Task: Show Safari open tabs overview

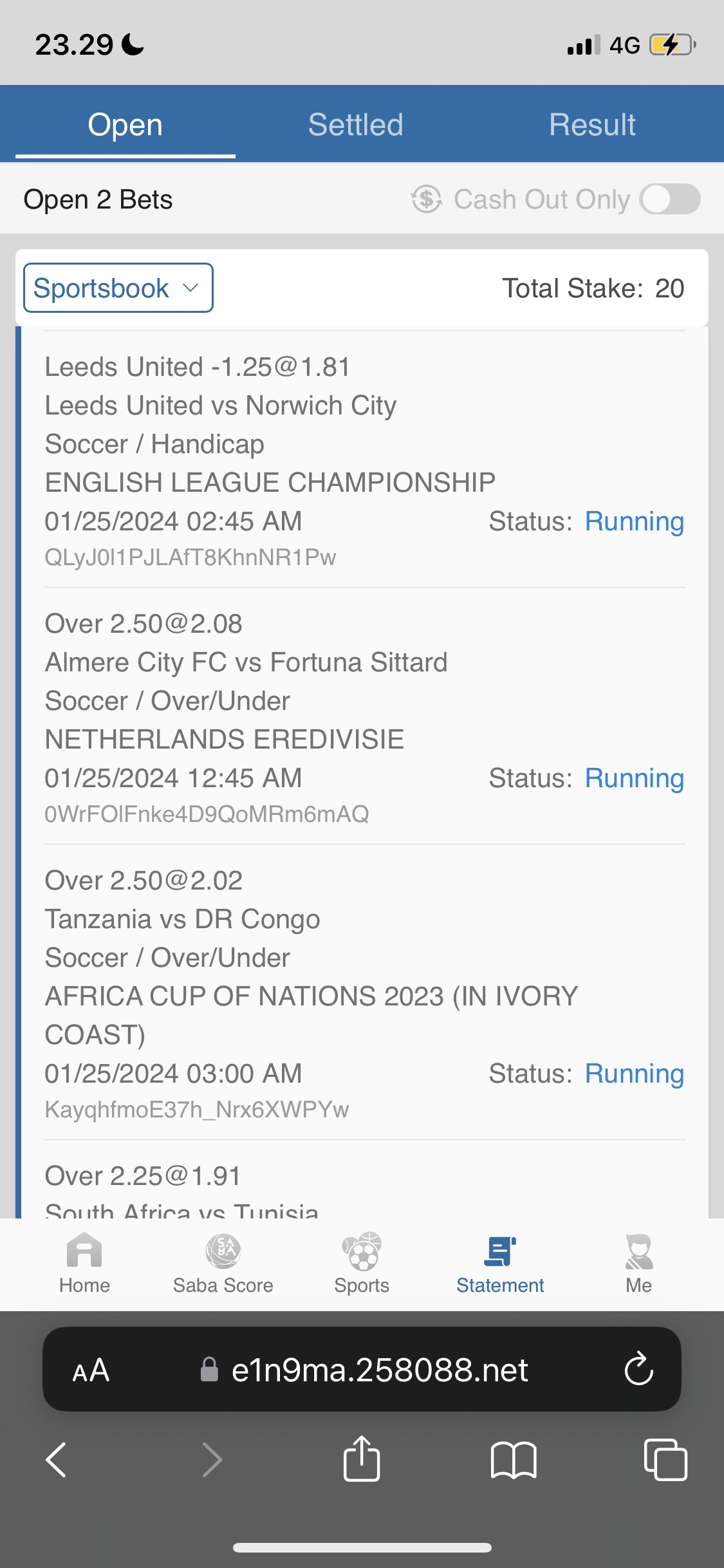Action: tap(665, 1459)
